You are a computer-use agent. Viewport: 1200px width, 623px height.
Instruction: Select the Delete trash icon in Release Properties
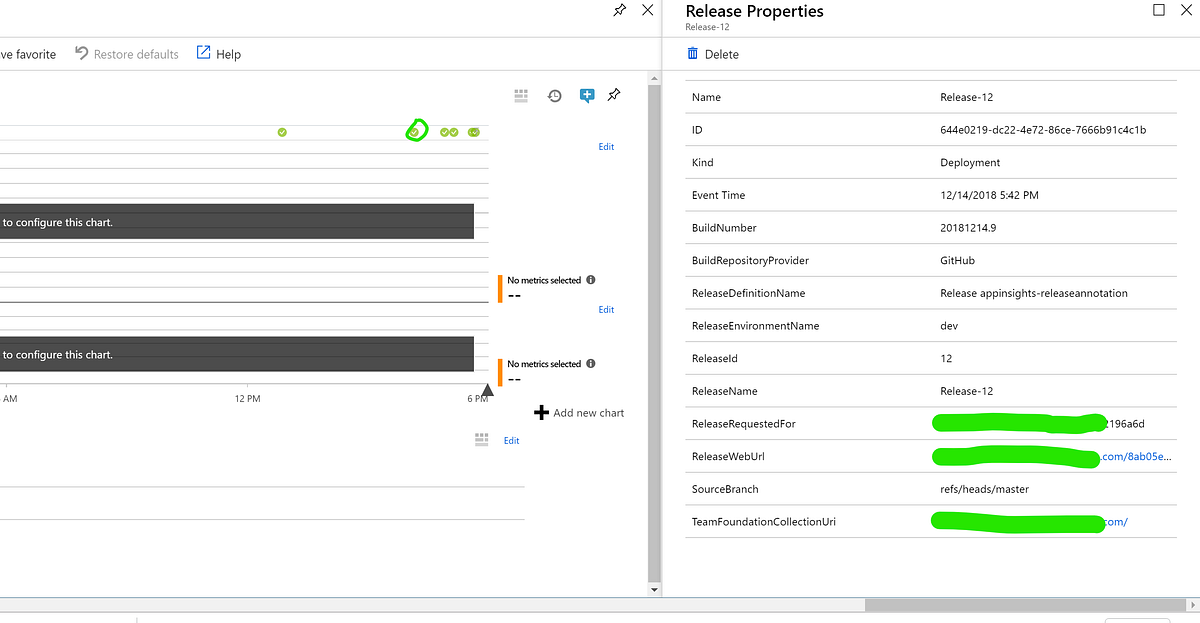pos(694,54)
